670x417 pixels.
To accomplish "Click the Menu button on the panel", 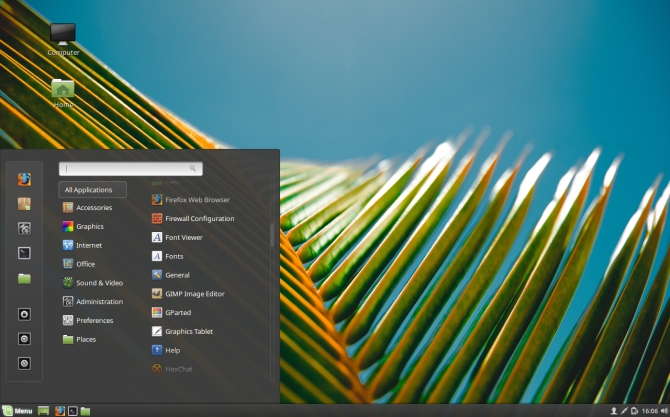I will [x=17, y=411].
